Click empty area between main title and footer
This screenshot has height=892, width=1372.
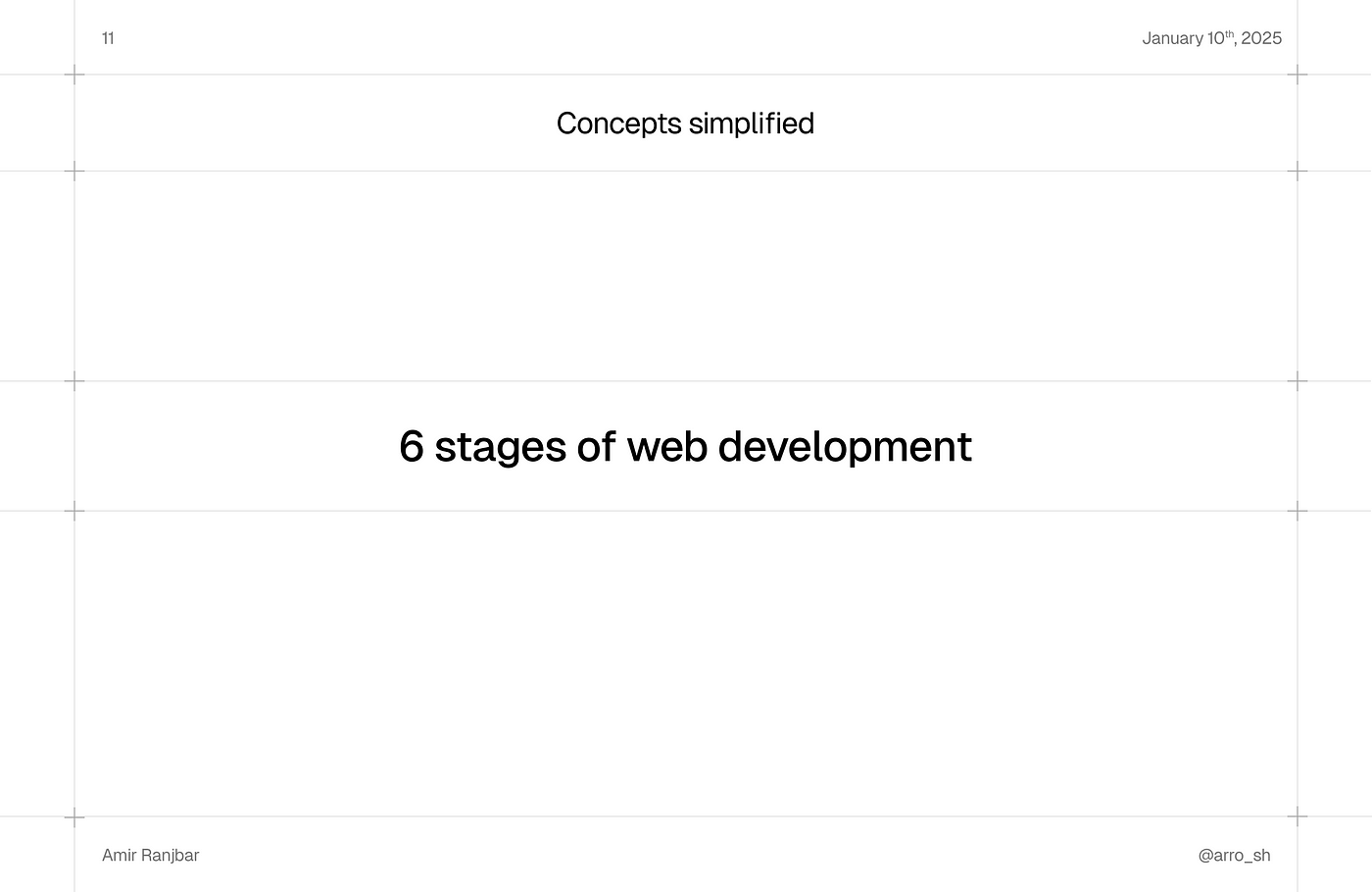click(x=686, y=664)
